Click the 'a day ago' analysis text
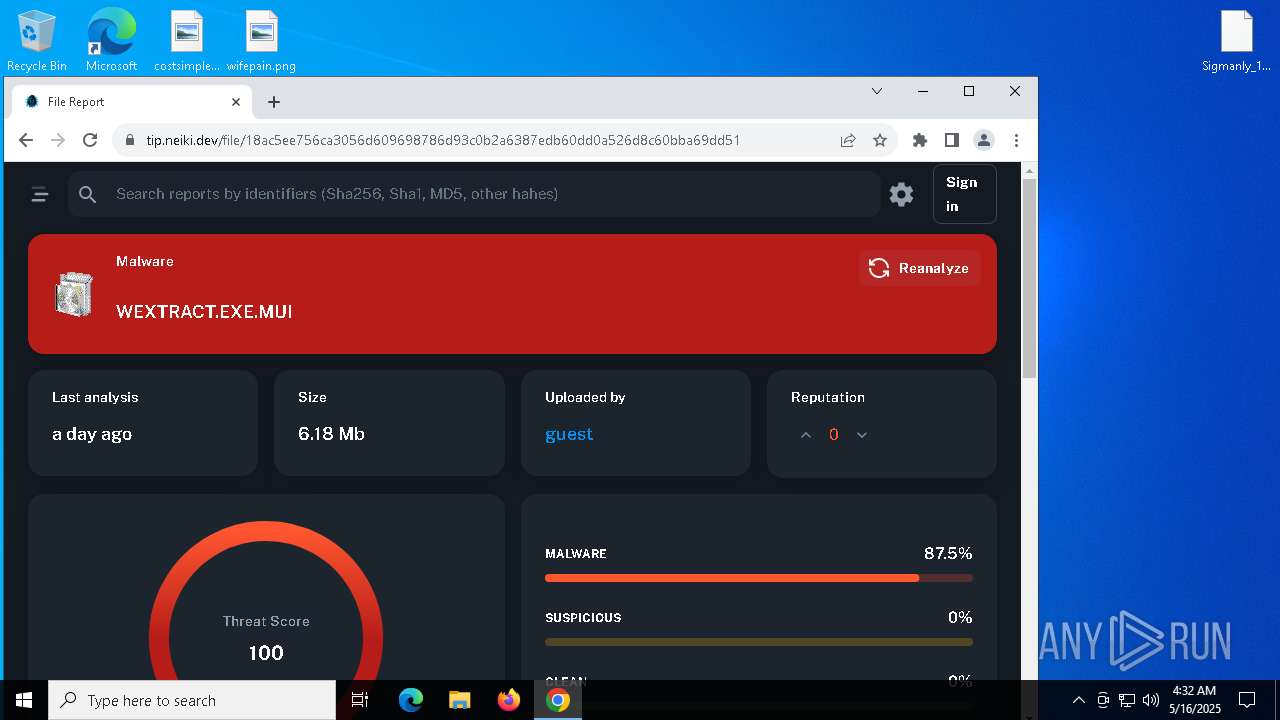 coord(92,434)
